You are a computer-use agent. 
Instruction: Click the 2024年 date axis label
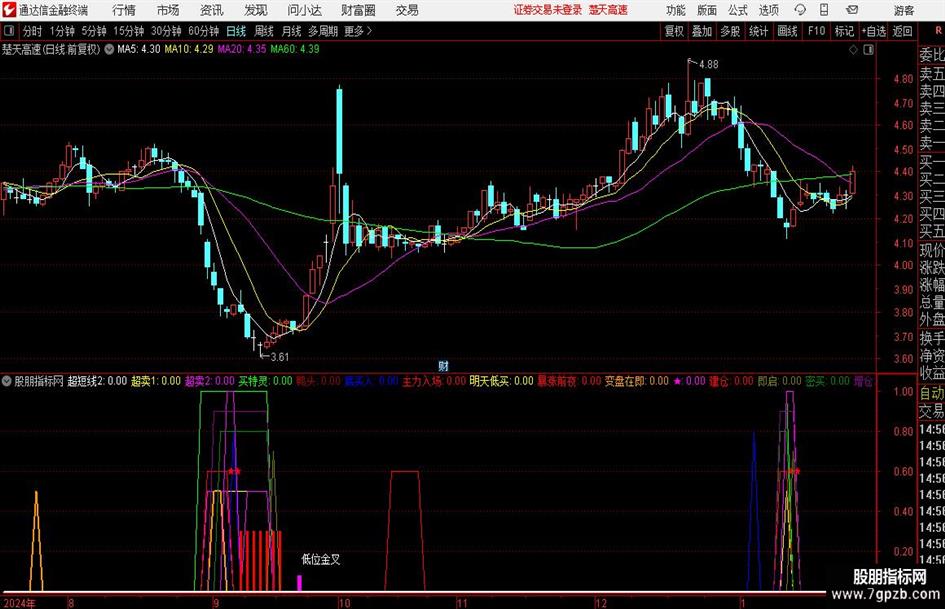(19, 603)
